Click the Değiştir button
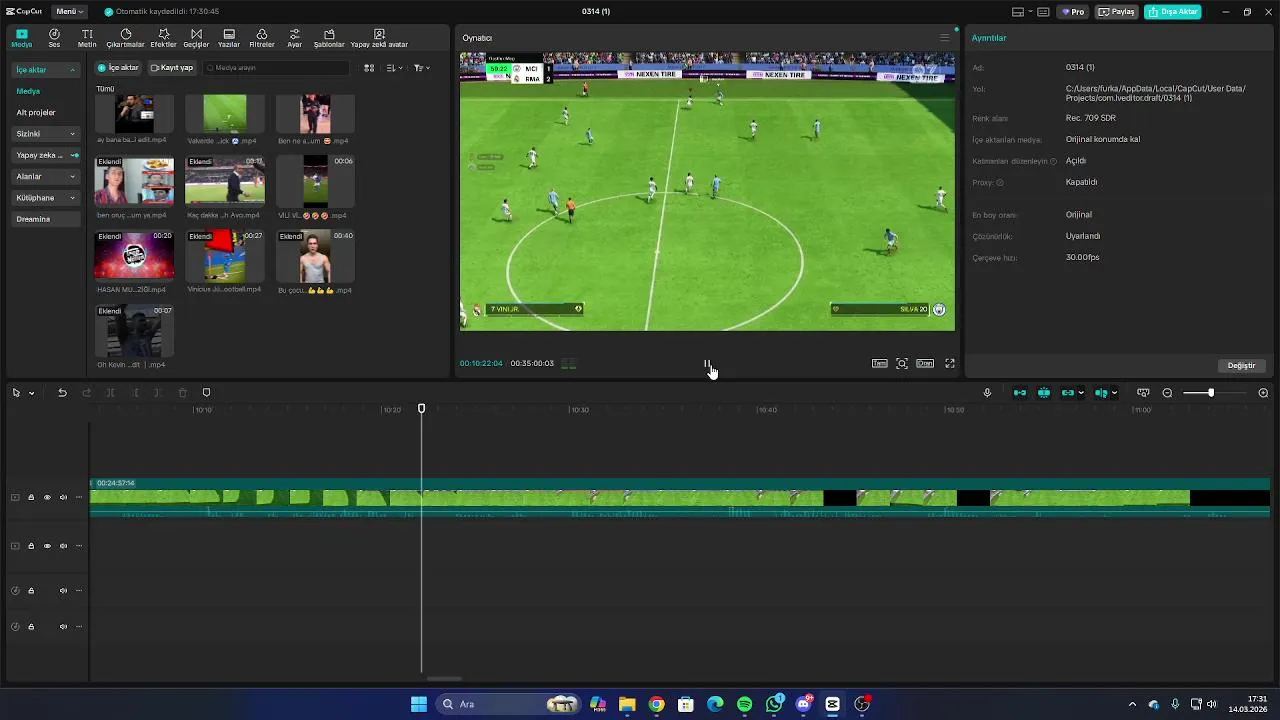Viewport: 1280px width, 720px height. click(1241, 365)
